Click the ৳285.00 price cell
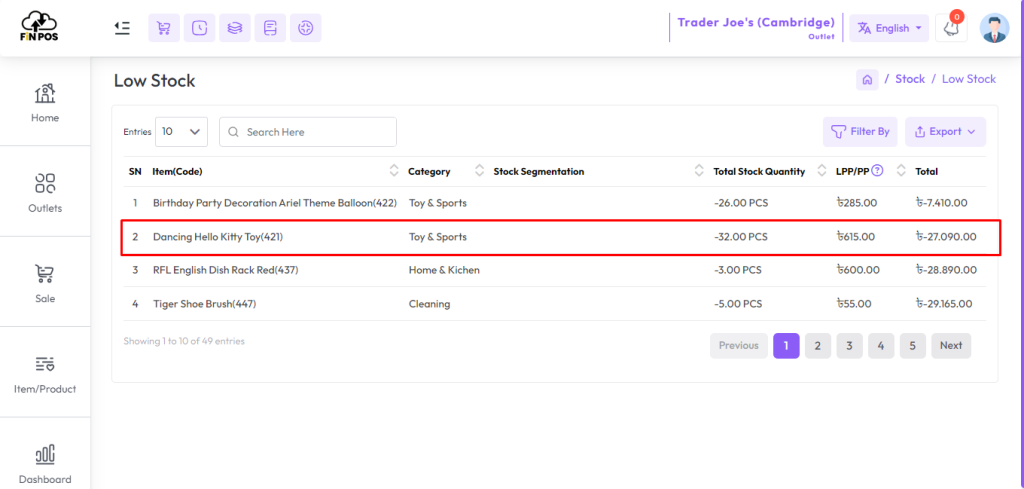 [856, 203]
